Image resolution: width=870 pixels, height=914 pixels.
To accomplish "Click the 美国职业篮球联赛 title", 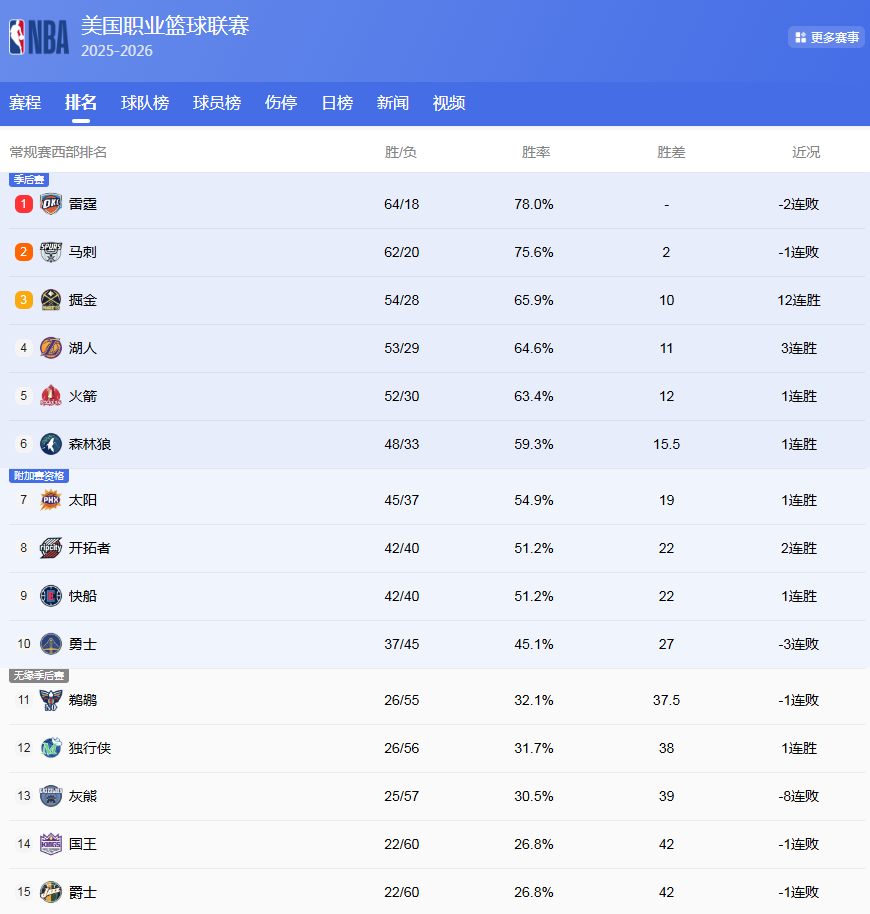I will coord(165,26).
